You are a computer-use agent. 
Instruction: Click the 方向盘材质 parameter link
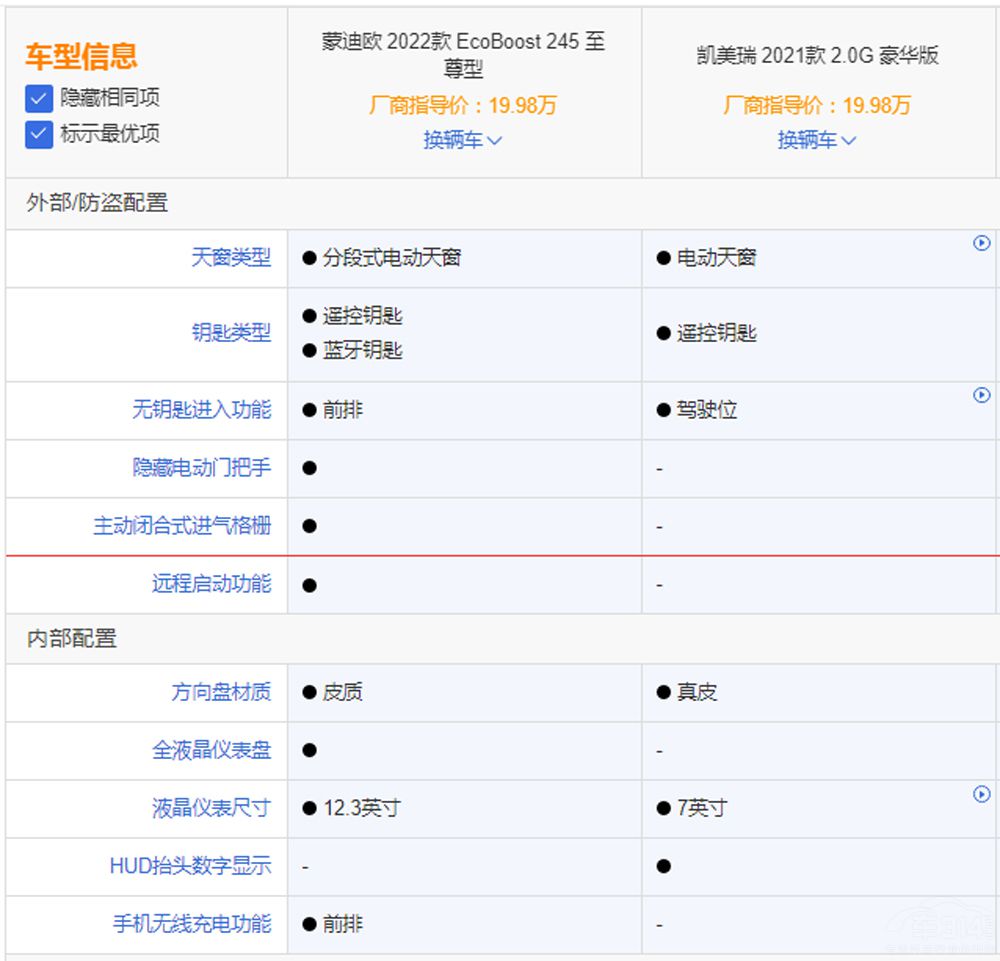click(x=221, y=692)
